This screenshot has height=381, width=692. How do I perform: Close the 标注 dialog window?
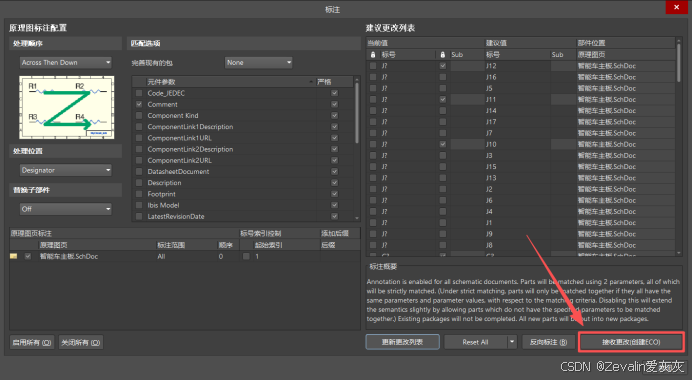[676, 7]
